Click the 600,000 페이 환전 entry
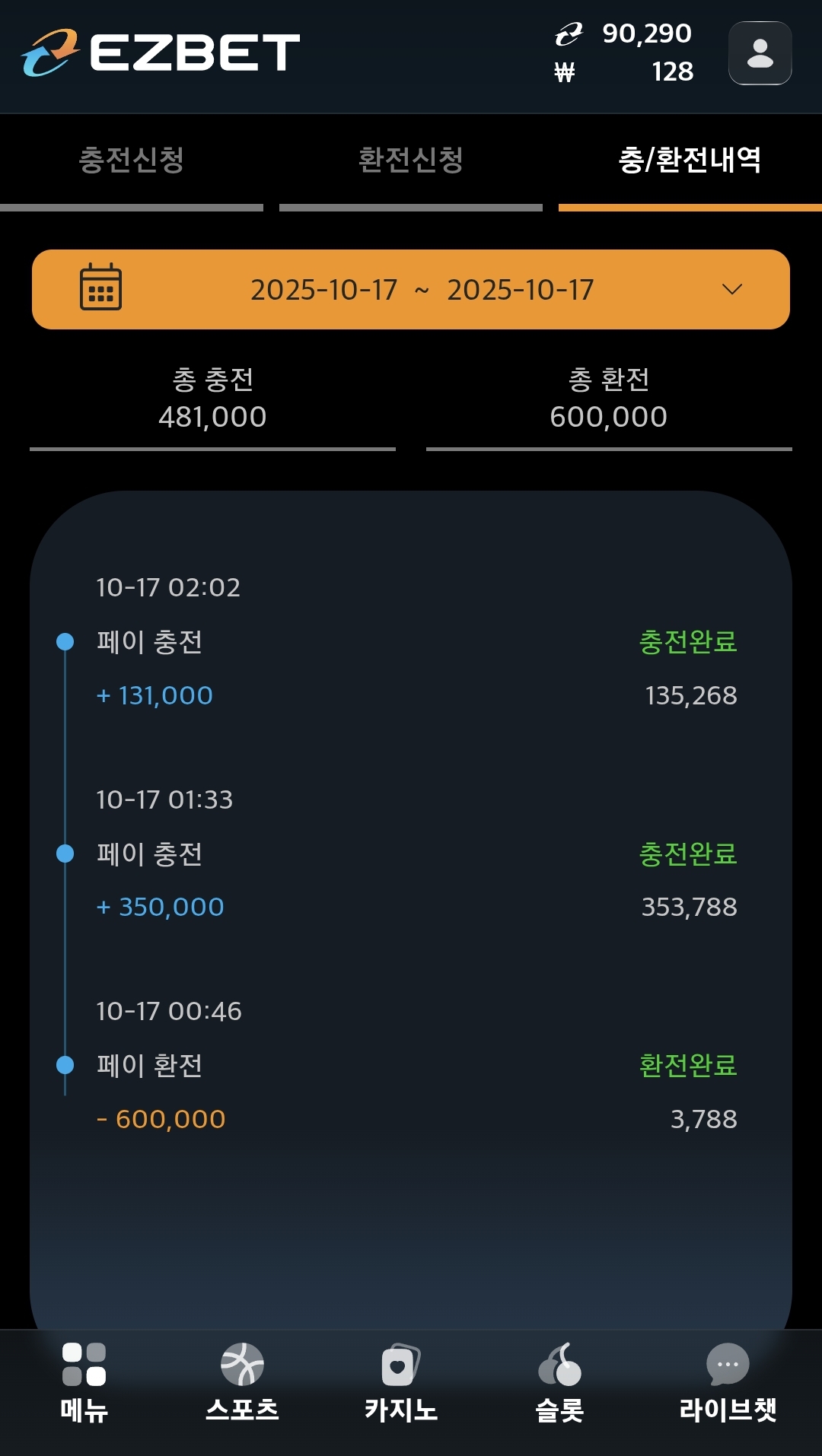Viewport: 822px width, 1456px height. (161, 1119)
